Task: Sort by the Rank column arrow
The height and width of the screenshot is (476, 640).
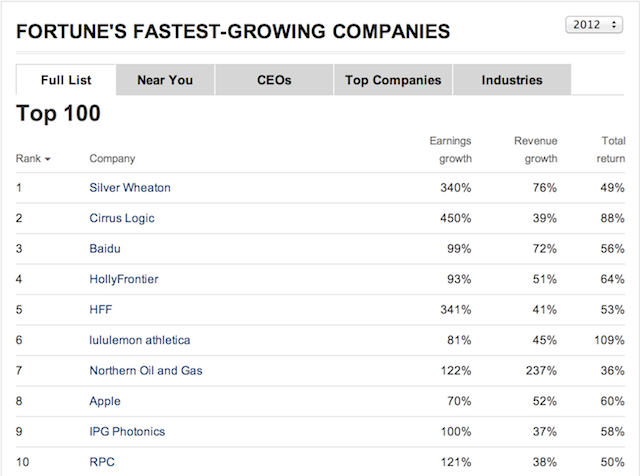Action: tap(47, 159)
